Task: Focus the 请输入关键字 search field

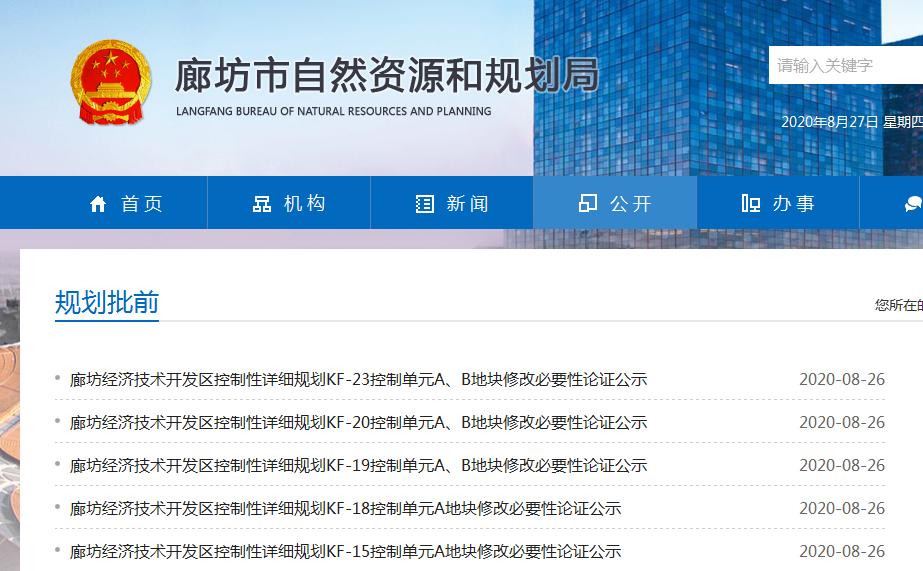Action: tap(845, 66)
